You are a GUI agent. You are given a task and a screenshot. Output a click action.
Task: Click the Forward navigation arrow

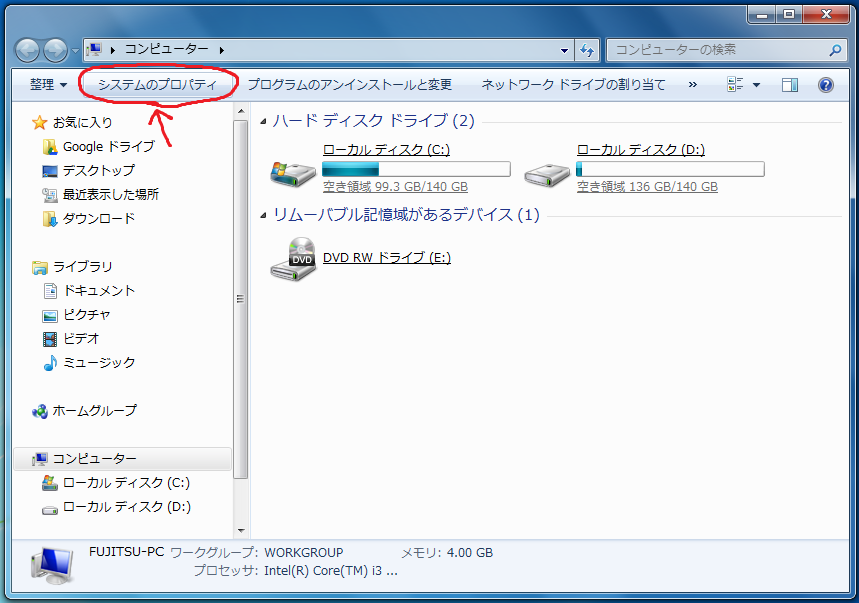[55, 50]
